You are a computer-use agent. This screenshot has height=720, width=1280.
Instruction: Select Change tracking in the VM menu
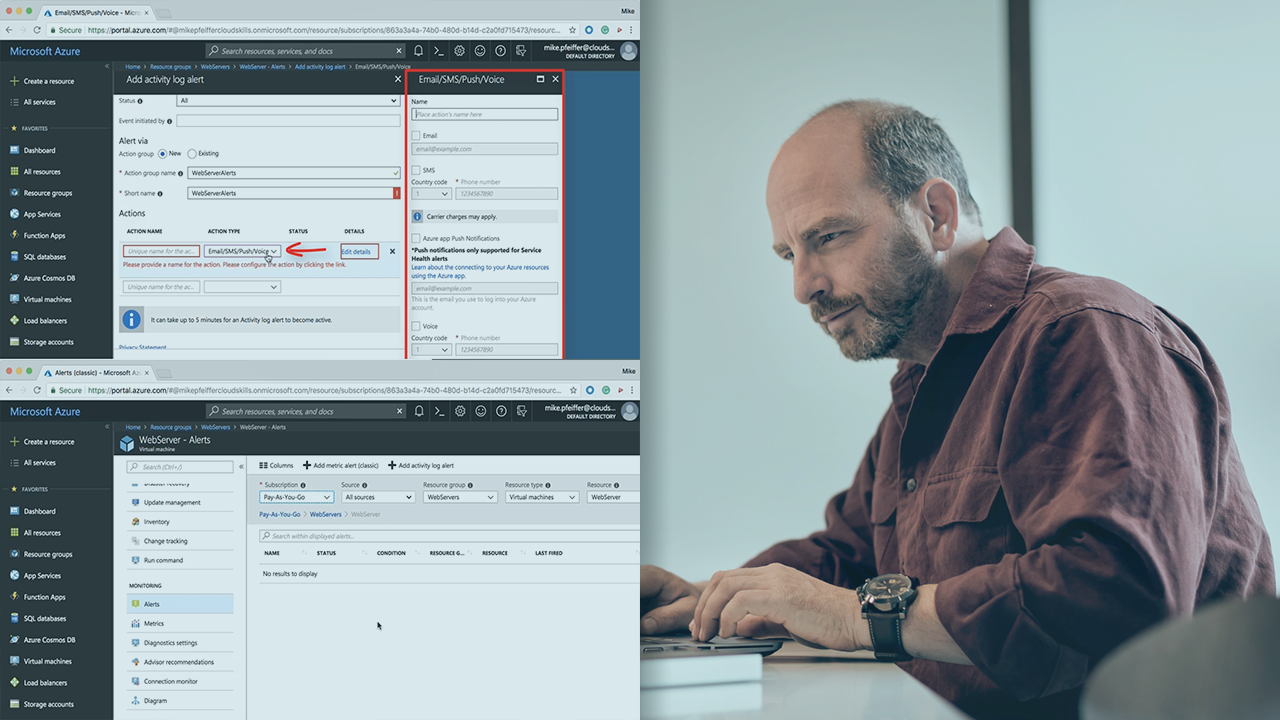(x=165, y=541)
